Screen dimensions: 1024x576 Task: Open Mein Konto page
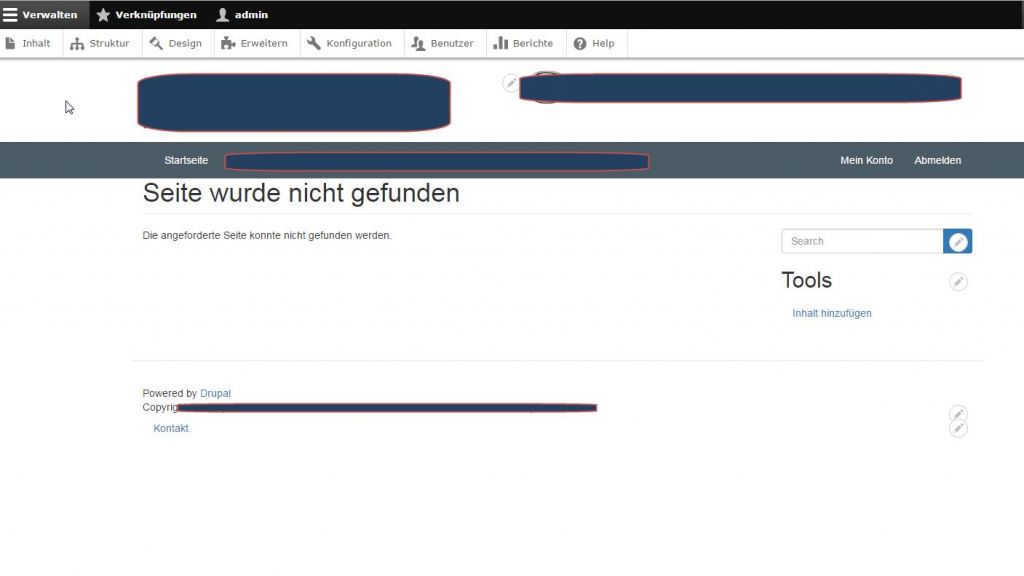[866, 160]
